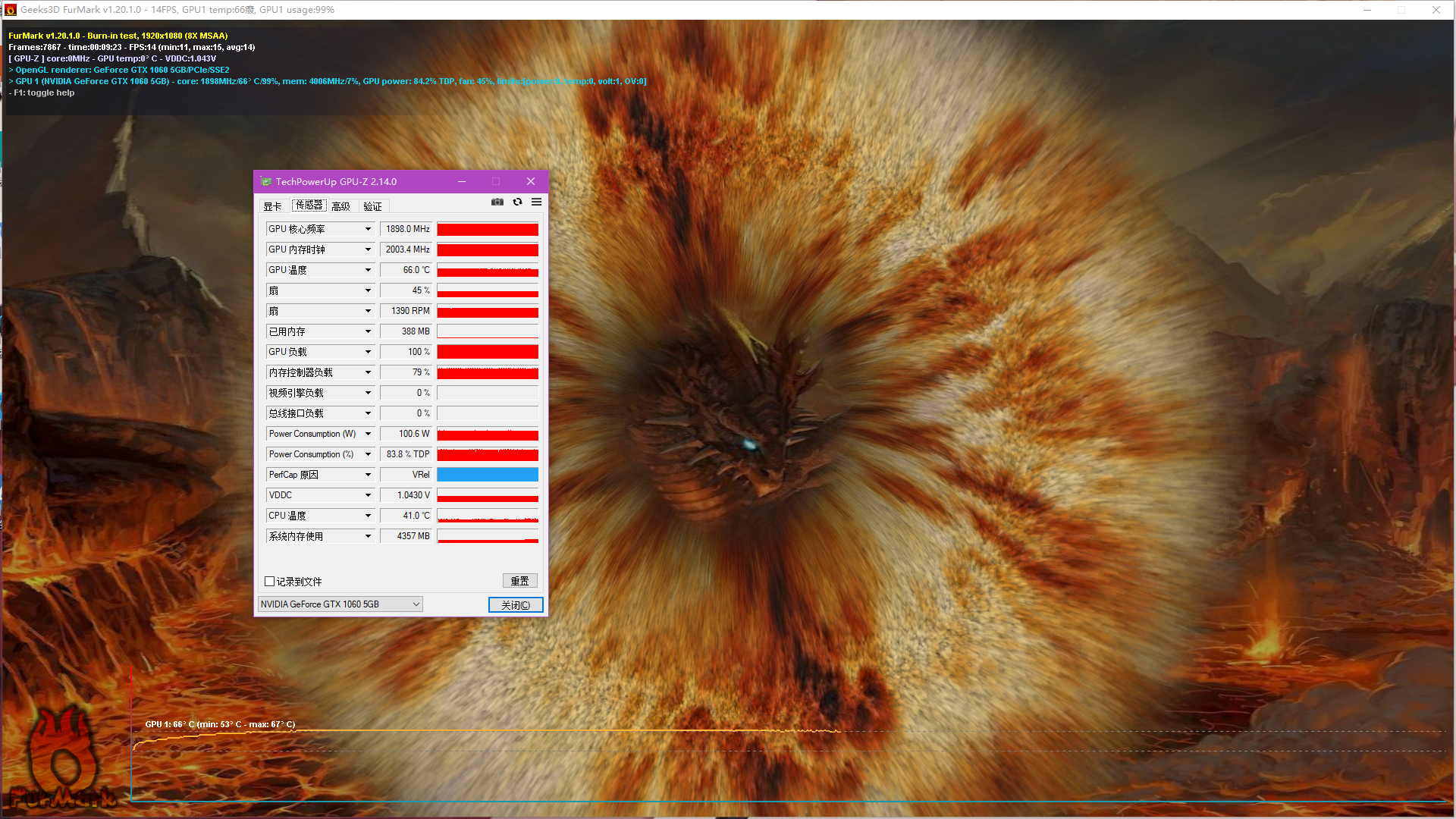This screenshot has width=1456, height=819.
Task: Expand the 视频引擎负载 sensor dropdown
Action: (x=369, y=393)
